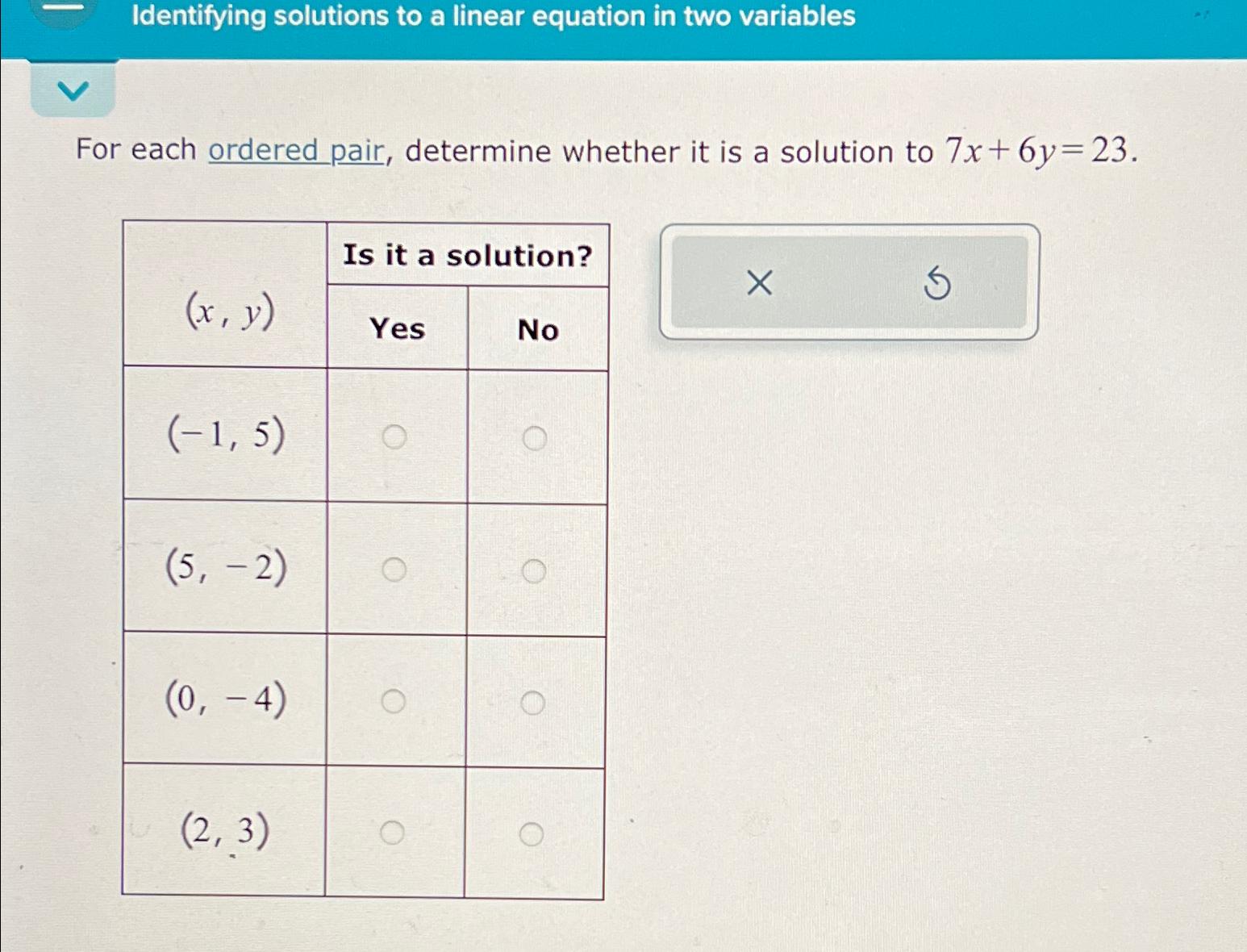Screen dimensions: 1247x952
Task: Choose No for ordered pair (0, -4)
Action: (x=533, y=704)
